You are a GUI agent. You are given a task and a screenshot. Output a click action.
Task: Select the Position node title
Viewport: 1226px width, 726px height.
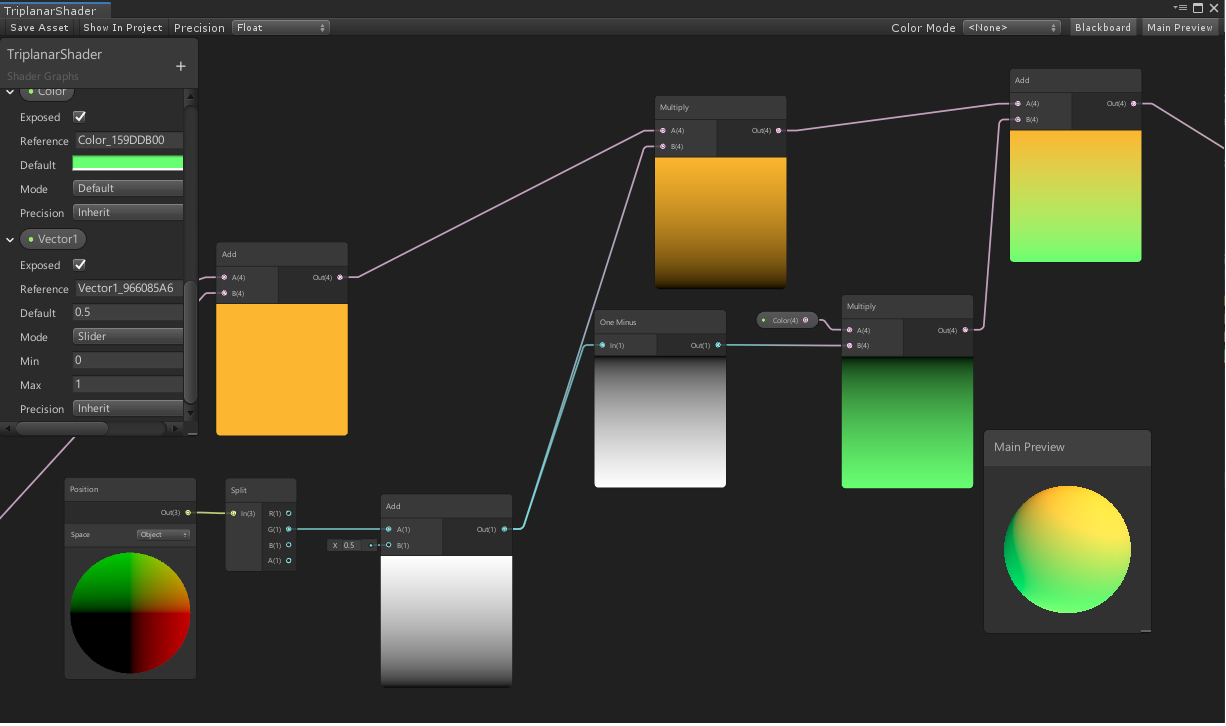click(84, 489)
